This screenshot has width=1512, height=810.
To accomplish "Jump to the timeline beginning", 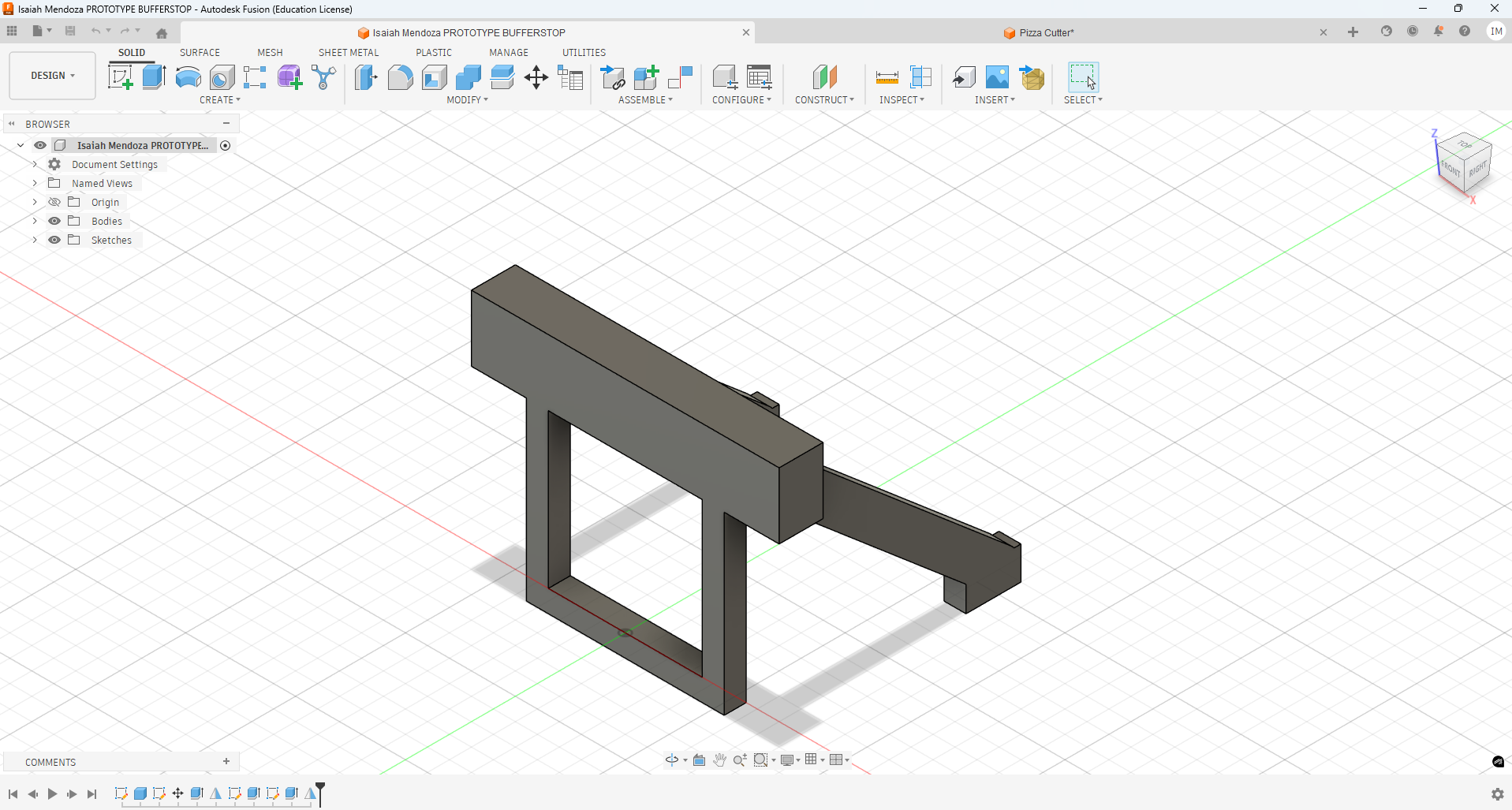I will click(x=13, y=794).
